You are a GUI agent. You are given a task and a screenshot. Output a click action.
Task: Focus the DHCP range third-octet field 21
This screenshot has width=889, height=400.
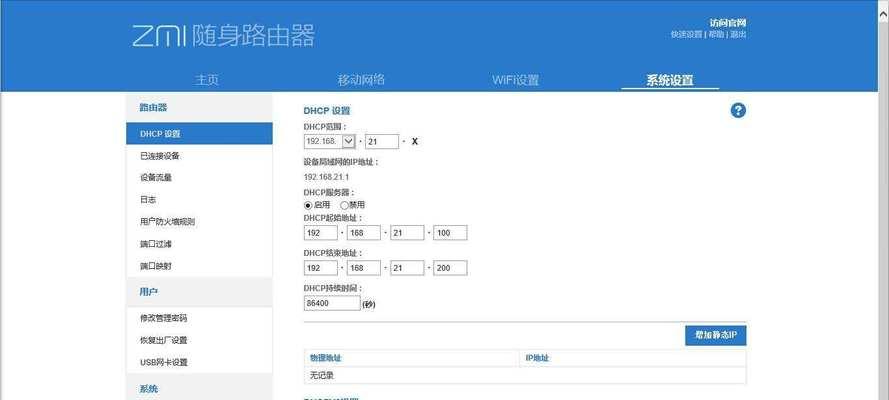(x=382, y=141)
